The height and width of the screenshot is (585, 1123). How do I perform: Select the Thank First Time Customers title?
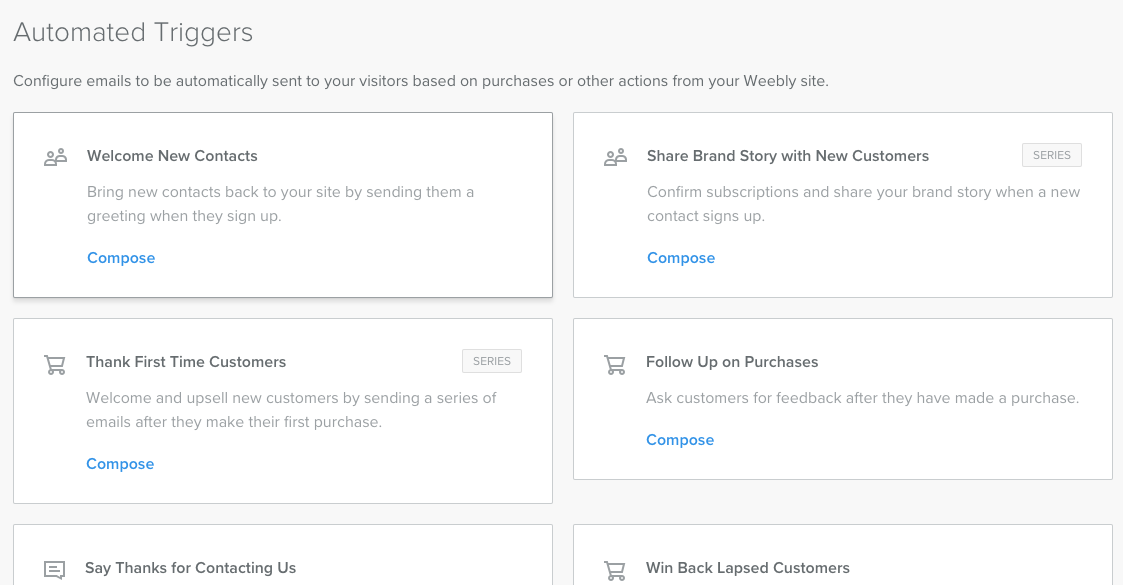pos(186,362)
